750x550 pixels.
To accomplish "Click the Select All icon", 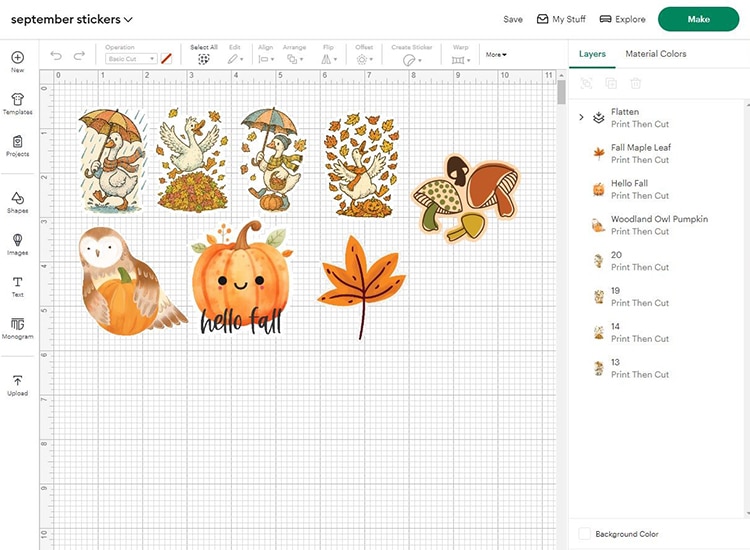I will coord(204,59).
